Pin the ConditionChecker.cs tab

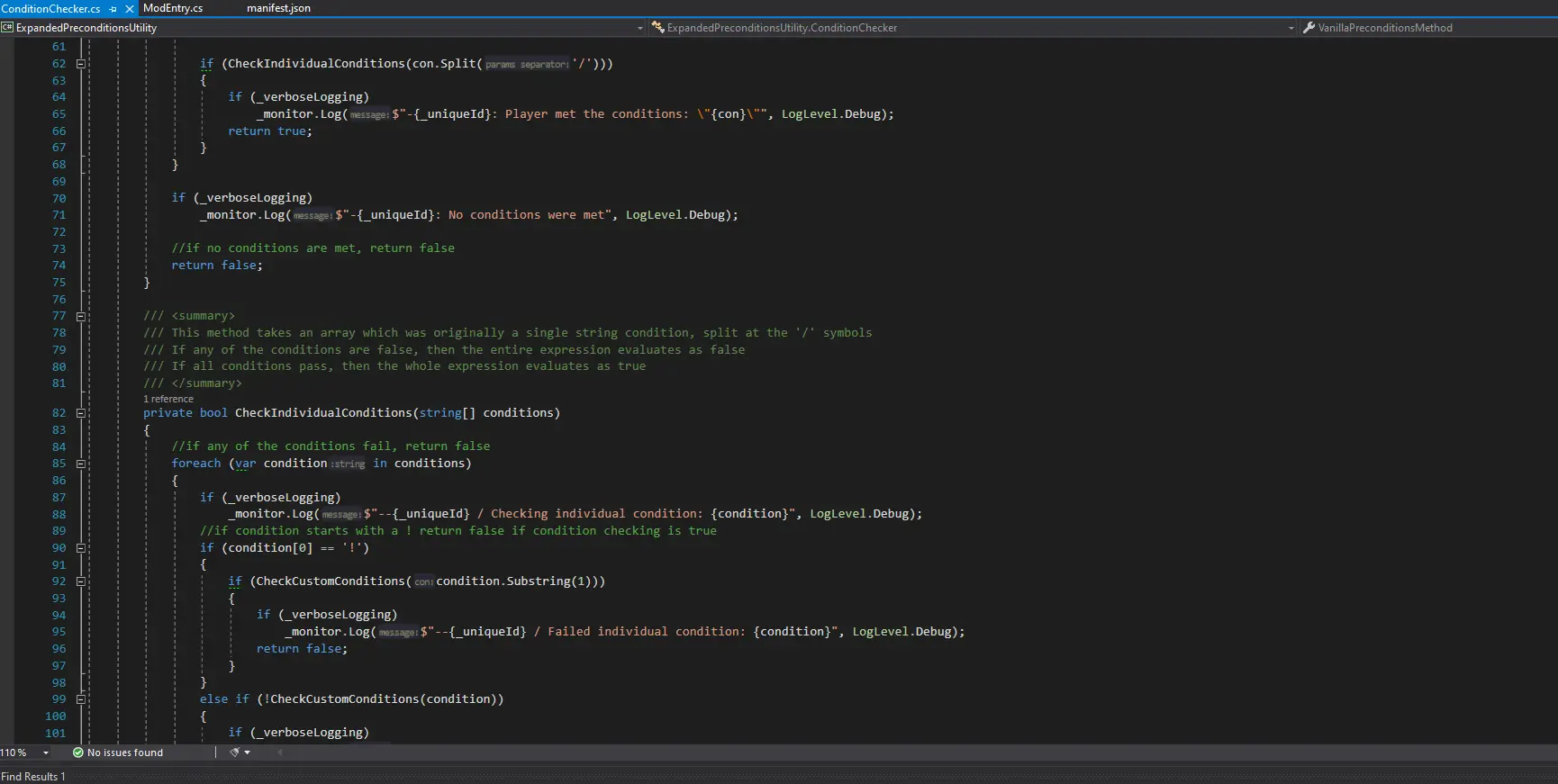click(113, 9)
